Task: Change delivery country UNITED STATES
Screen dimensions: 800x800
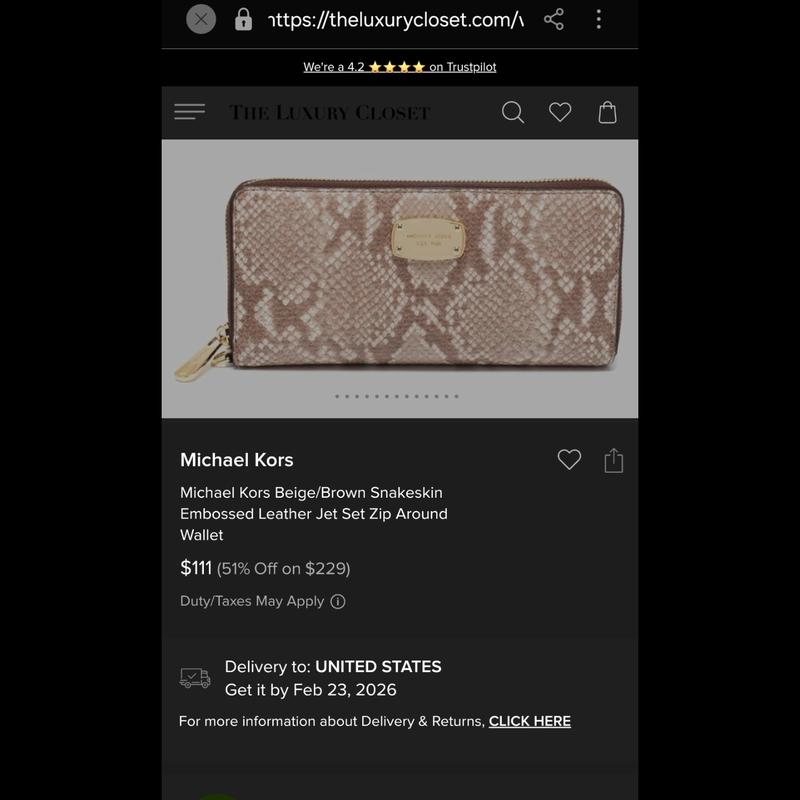Action: coord(378,666)
